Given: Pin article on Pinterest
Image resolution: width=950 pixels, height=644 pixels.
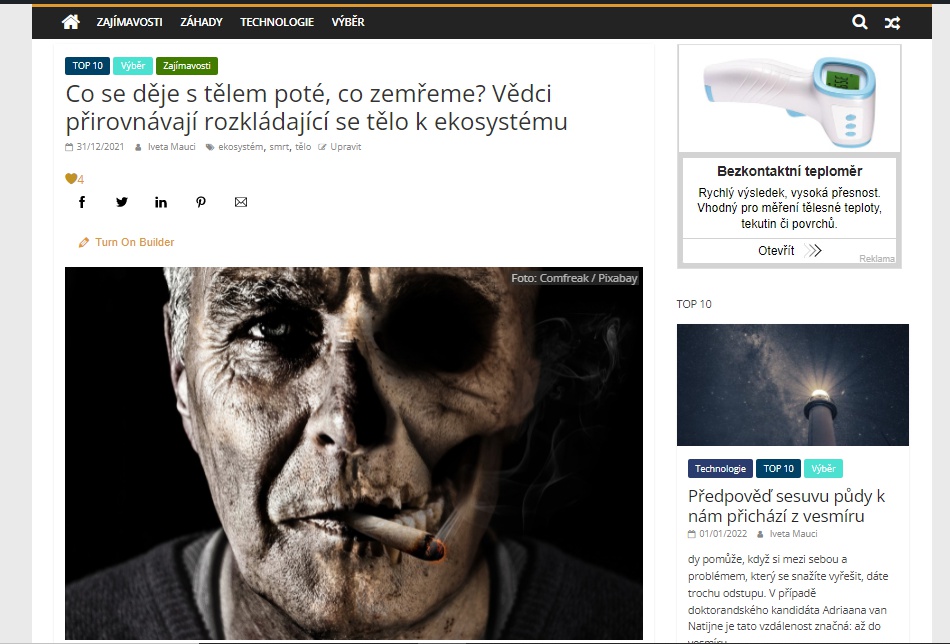Looking at the screenshot, I should tap(201, 202).
